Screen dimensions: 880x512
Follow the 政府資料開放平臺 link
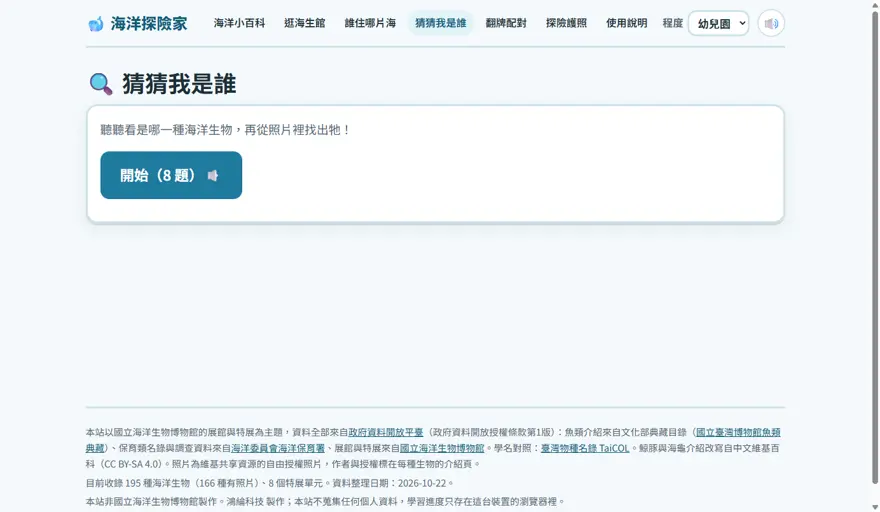point(386,432)
